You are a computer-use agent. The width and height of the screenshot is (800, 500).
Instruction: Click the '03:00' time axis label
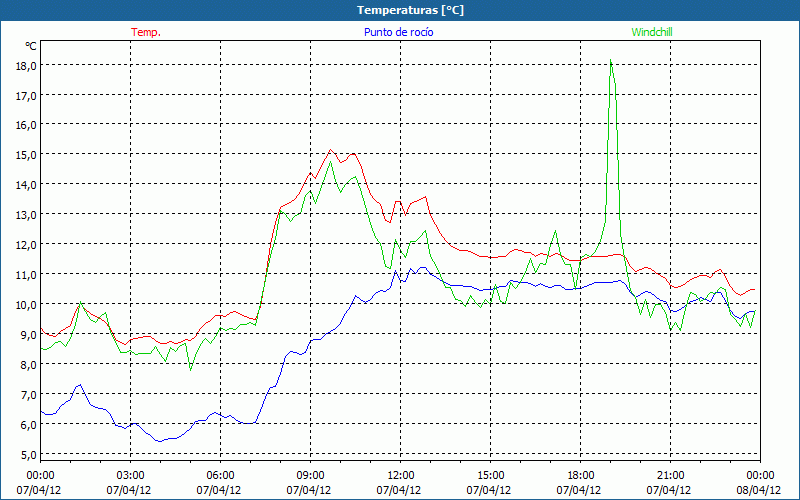click(131, 476)
